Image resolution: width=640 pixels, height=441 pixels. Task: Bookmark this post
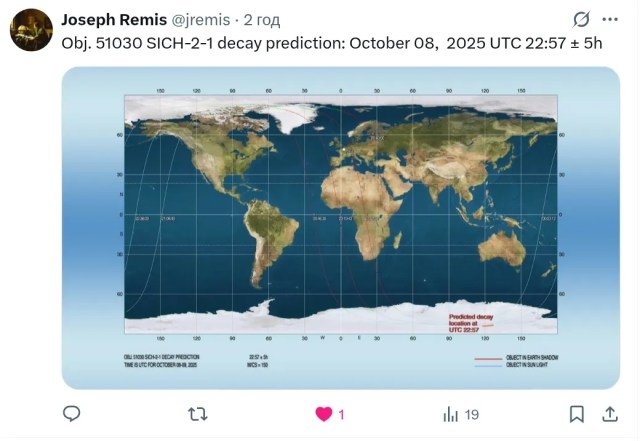577,413
